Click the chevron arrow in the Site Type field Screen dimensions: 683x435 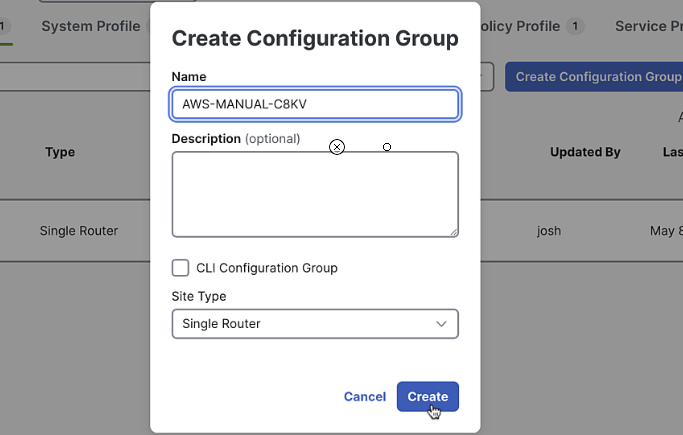(x=441, y=324)
